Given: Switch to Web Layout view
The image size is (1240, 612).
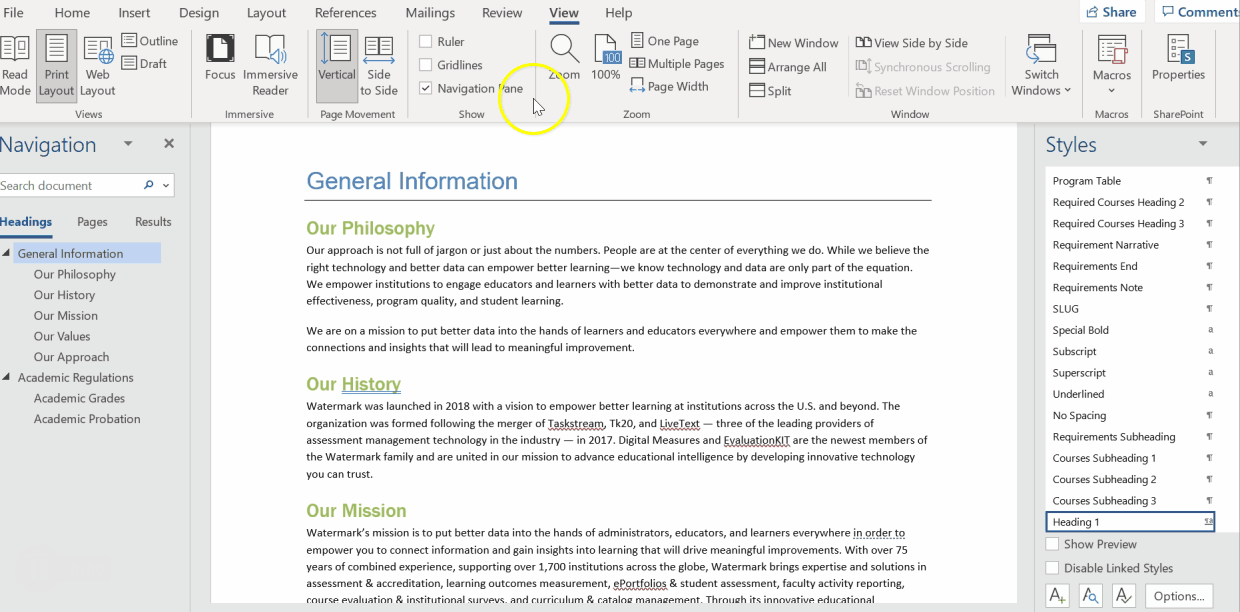Looking at the screenshot, I should [x=98, y=66].
